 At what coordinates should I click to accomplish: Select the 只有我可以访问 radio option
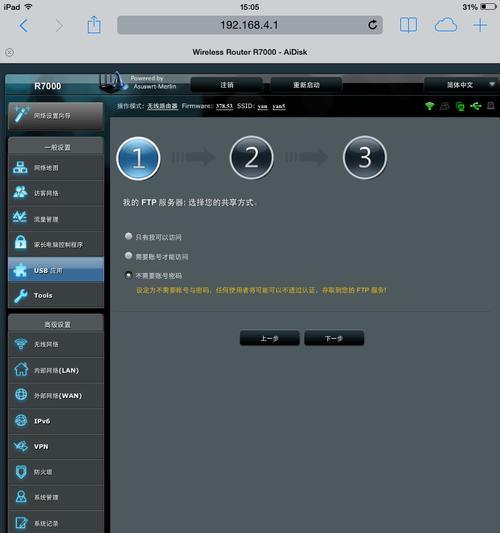tap(128, 236)
